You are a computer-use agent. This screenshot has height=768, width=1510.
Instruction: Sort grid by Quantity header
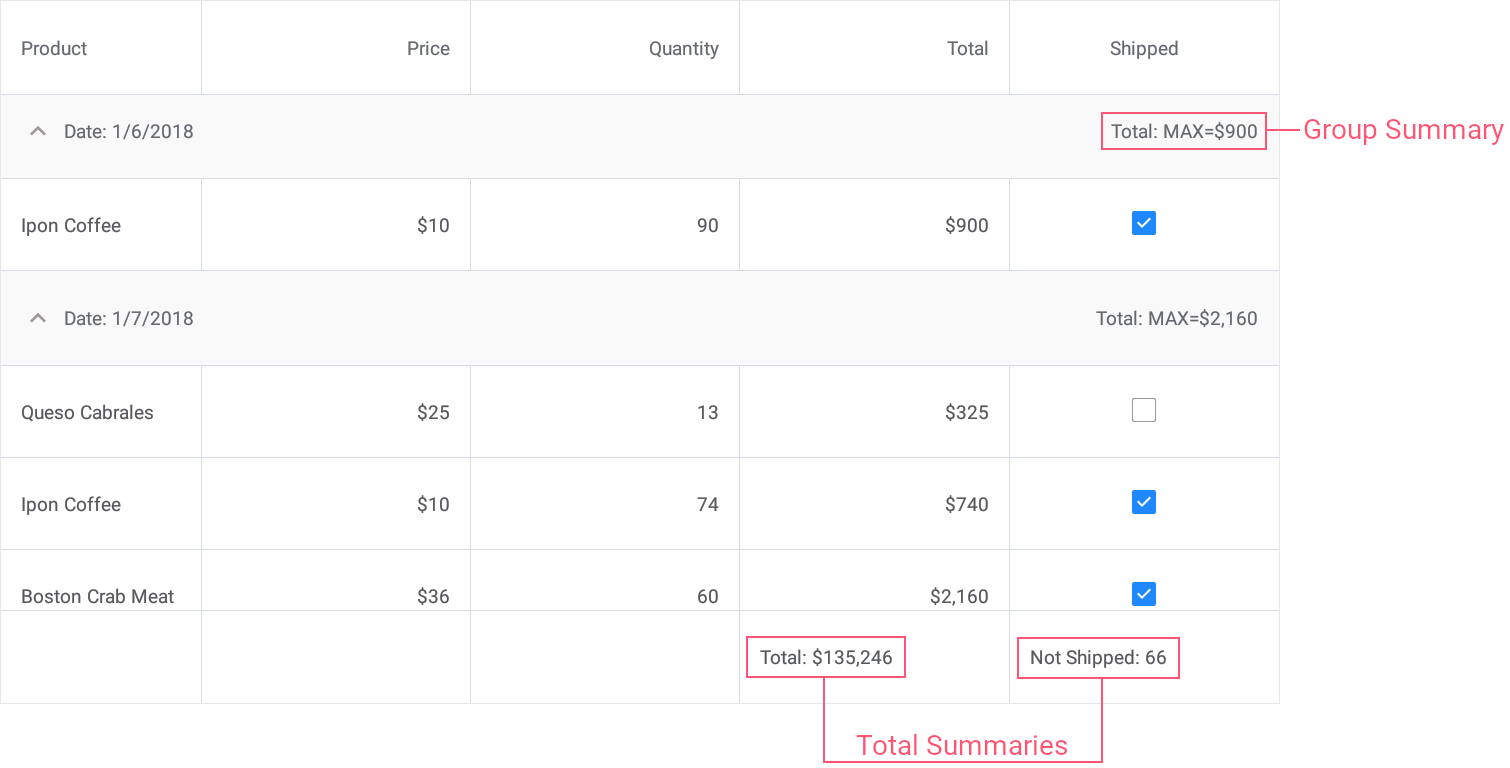683,48
